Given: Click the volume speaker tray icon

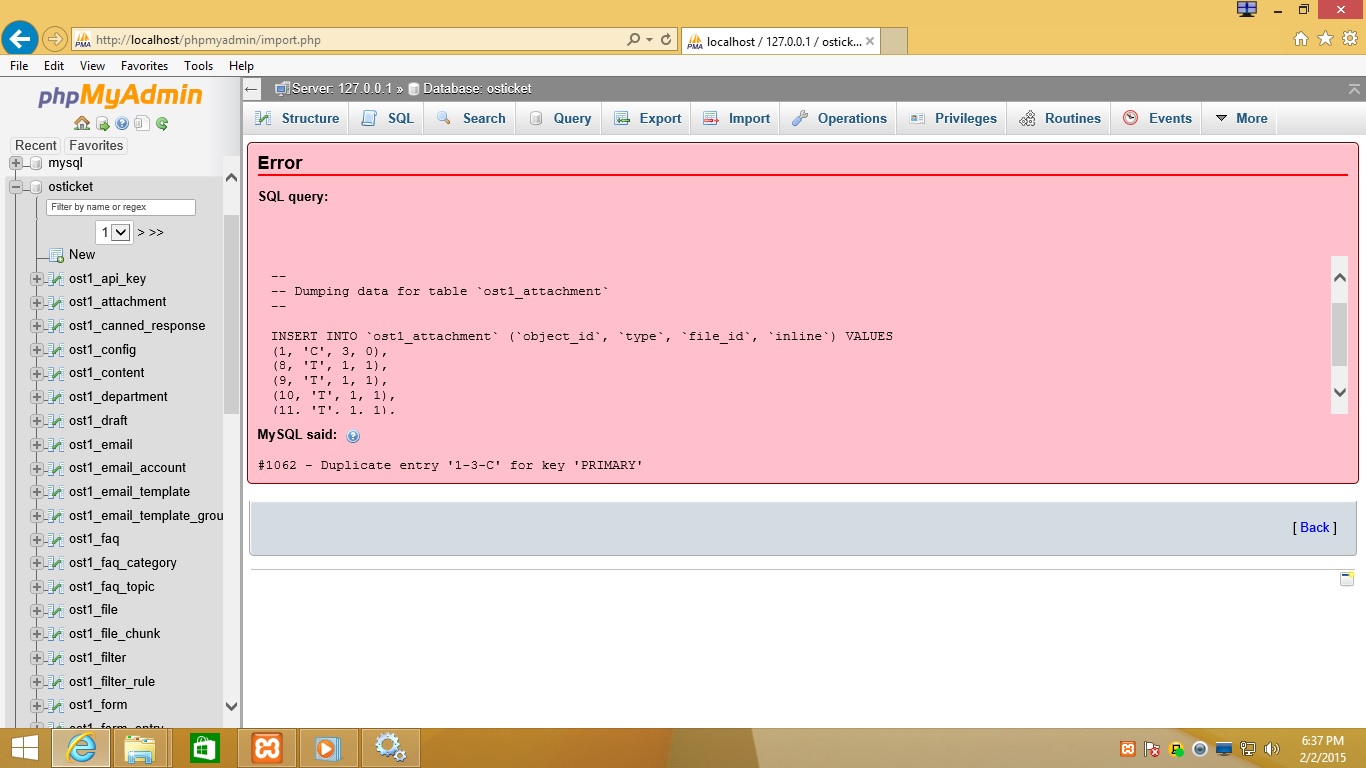Looking at the screenshot, I should [1271, 749].
